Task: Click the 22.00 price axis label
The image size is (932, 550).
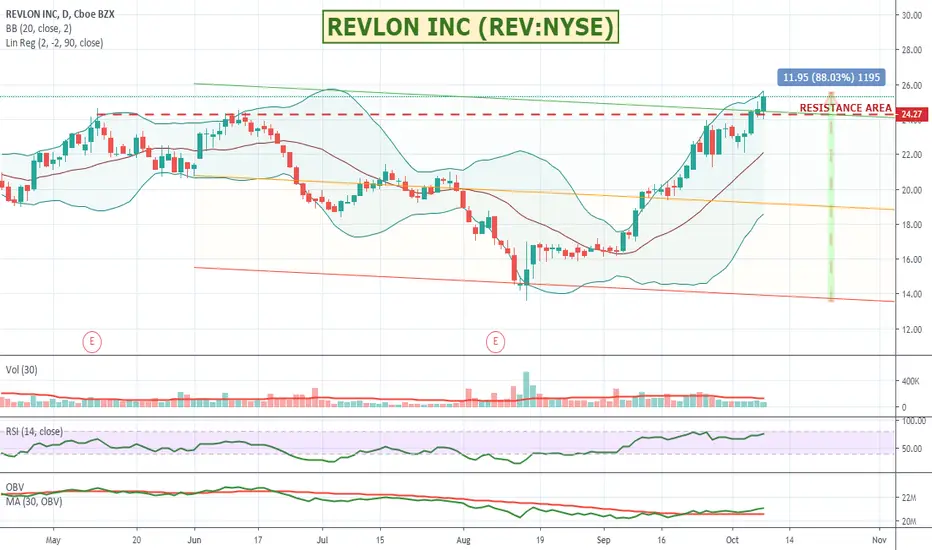Action: click(x=911, y=155)
